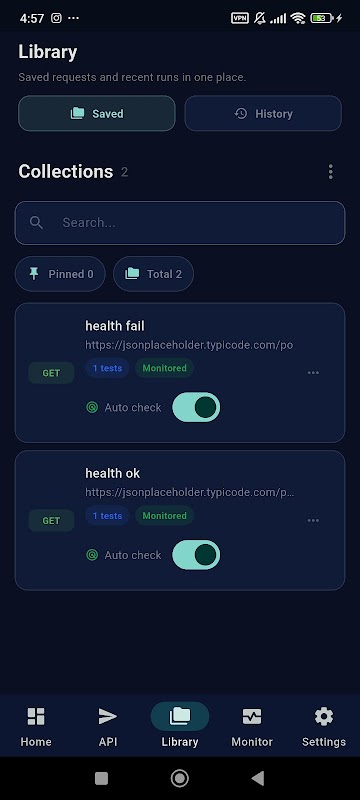This screenshot has width=360, height=800.
Task: Tap the search magnifier icon
Action: tap(36, 222)
